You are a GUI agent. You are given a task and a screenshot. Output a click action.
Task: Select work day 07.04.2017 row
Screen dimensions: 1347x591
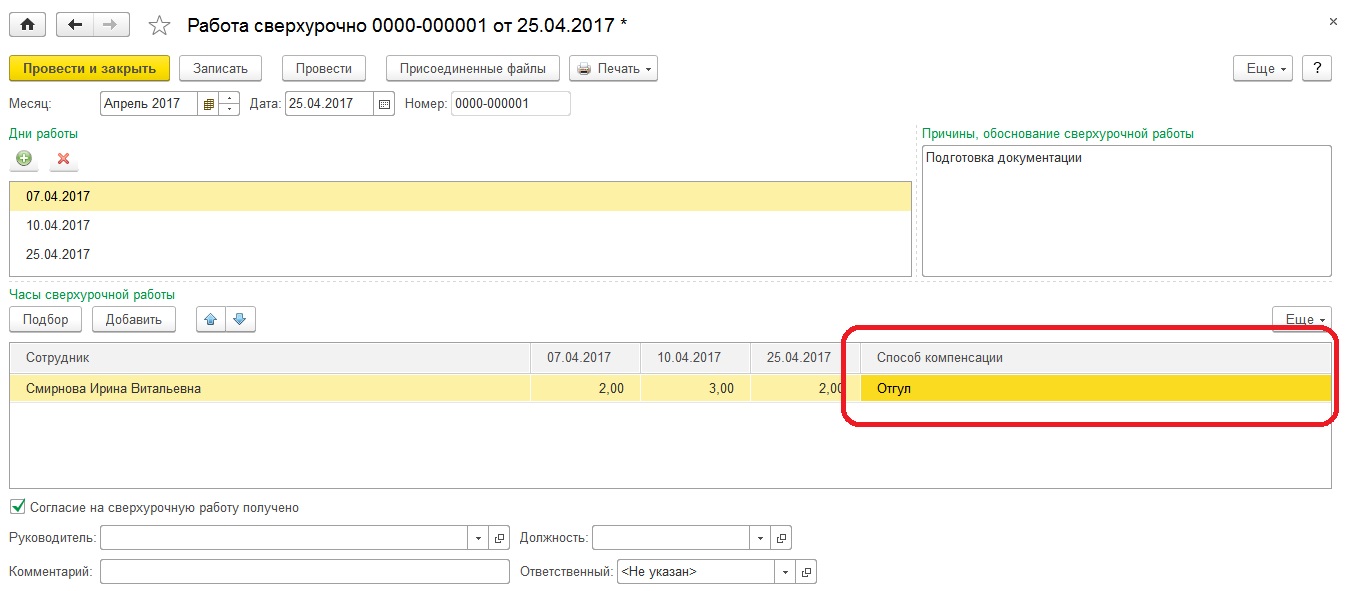[x=460, y=197]
